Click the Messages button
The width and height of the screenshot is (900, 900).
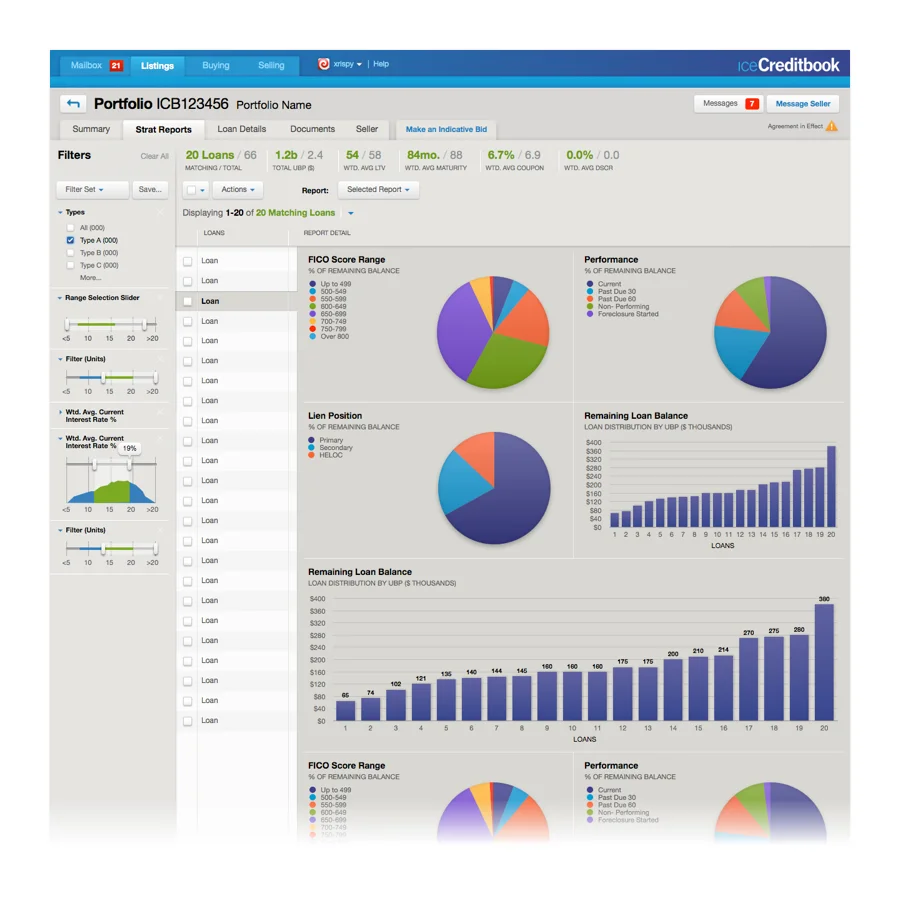(728, 104)
